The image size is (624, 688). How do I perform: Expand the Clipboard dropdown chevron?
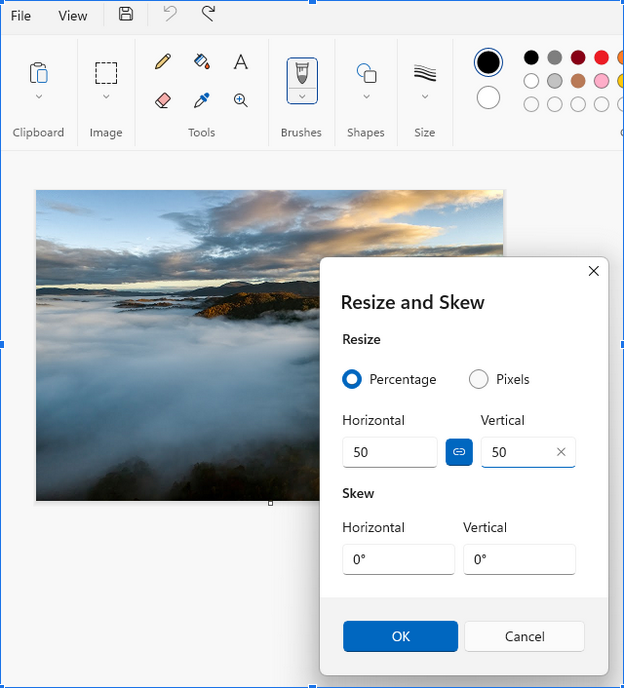(39, 97)
